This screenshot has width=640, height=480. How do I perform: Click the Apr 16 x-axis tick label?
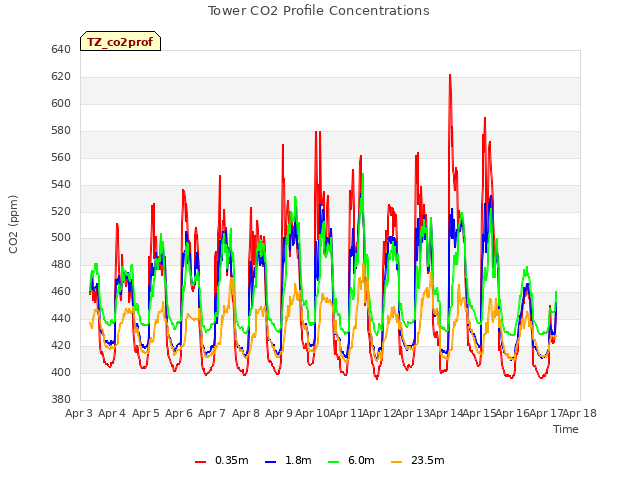click(513, 414)
